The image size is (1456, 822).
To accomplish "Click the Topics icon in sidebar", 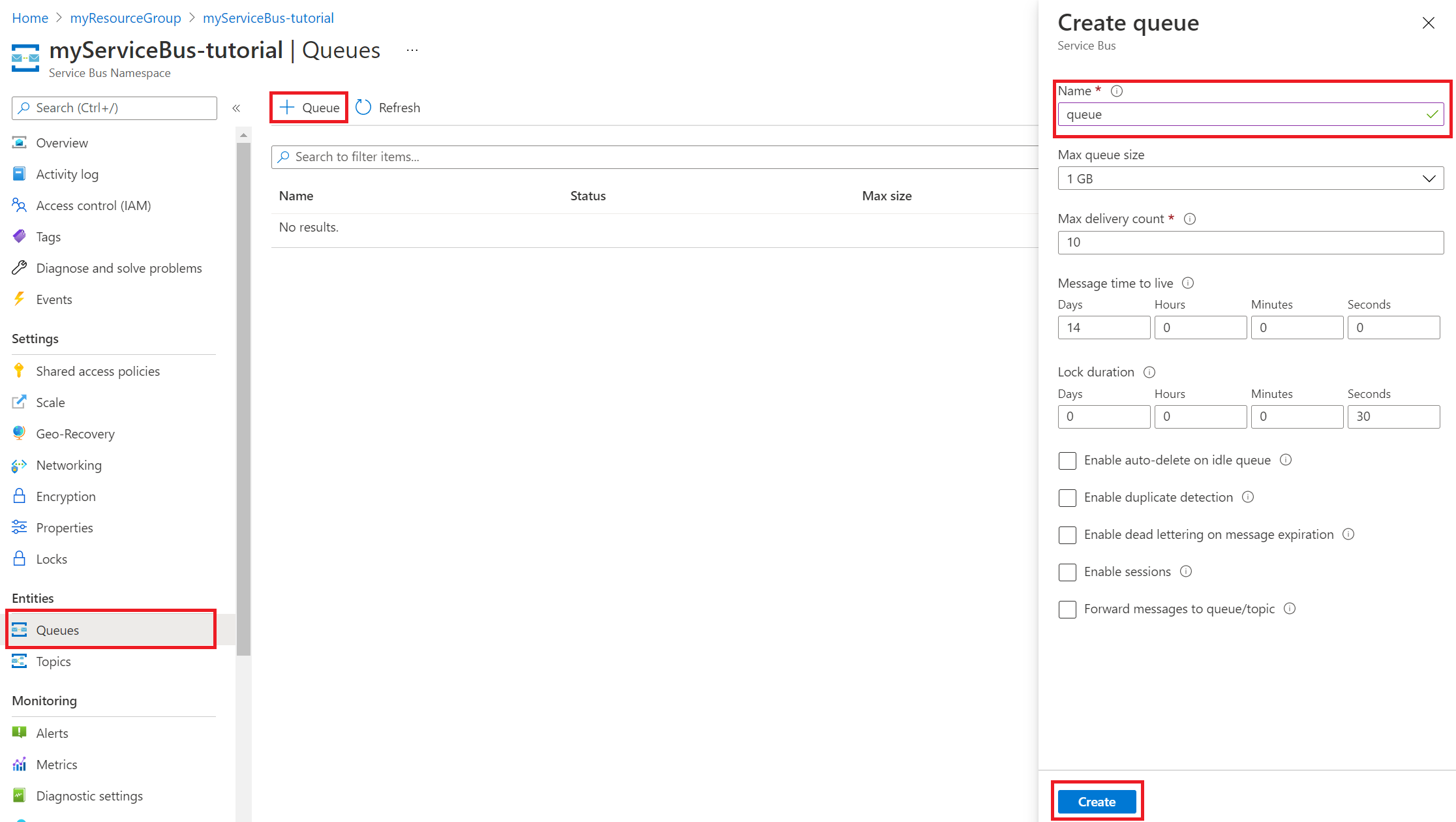I will tap(19, 661).
